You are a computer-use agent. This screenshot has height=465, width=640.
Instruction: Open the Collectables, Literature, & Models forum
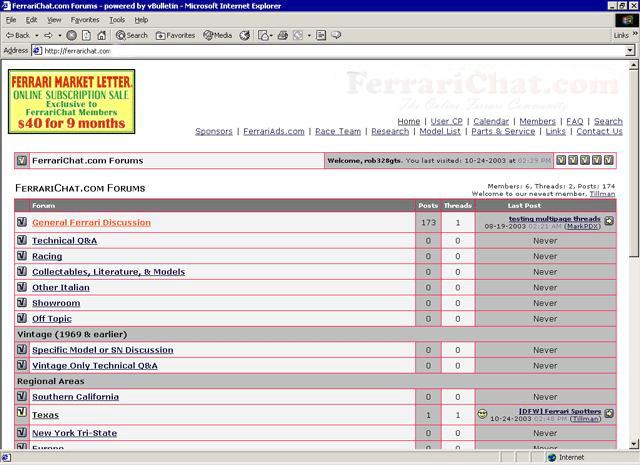pyautogui.click(x=109, y=272)
